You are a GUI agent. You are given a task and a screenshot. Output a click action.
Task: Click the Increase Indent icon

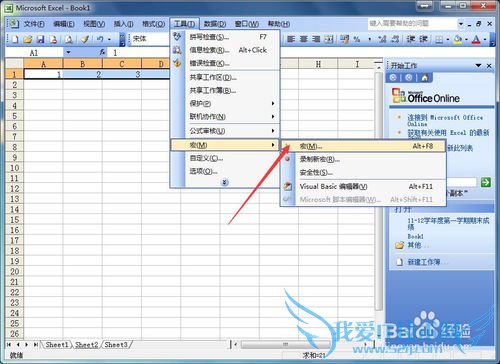tap(423, 39)
